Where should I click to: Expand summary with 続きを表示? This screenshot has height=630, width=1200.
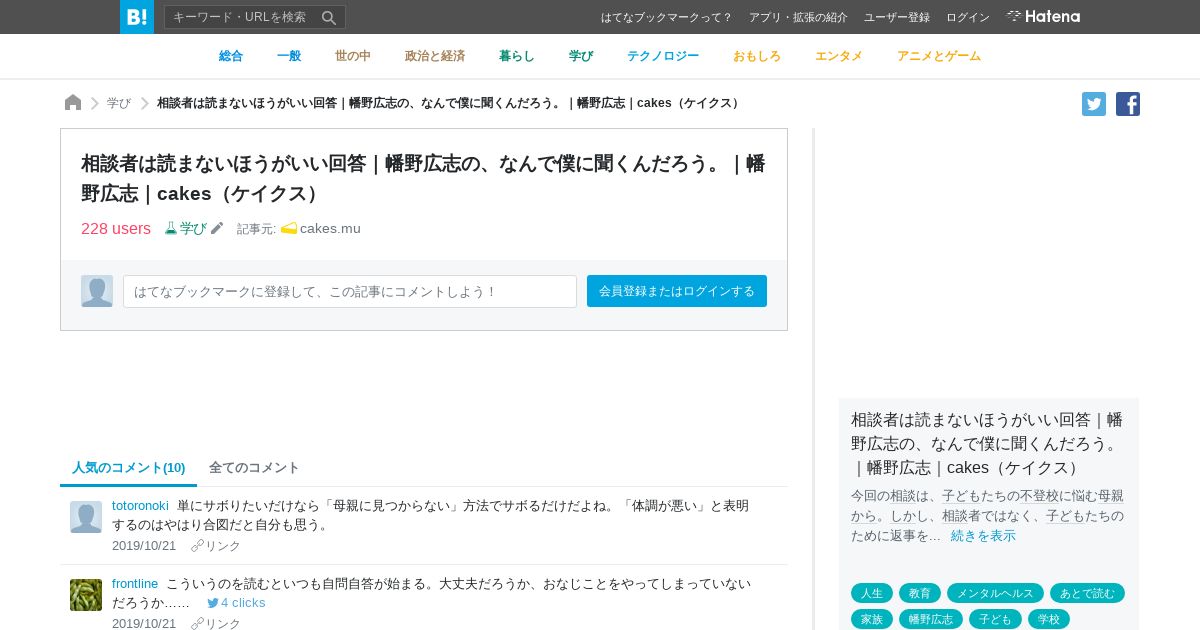point(983,536)
